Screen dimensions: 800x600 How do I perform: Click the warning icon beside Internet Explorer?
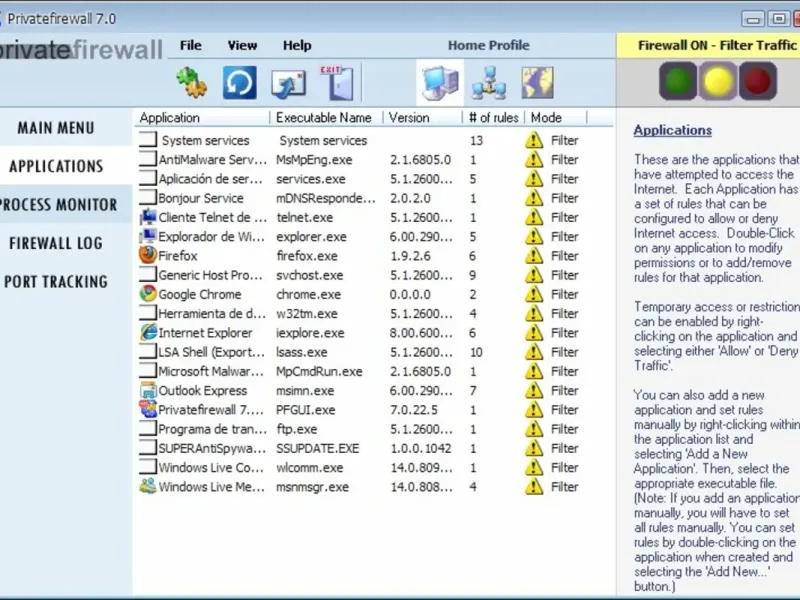click(x=534, y=333)
